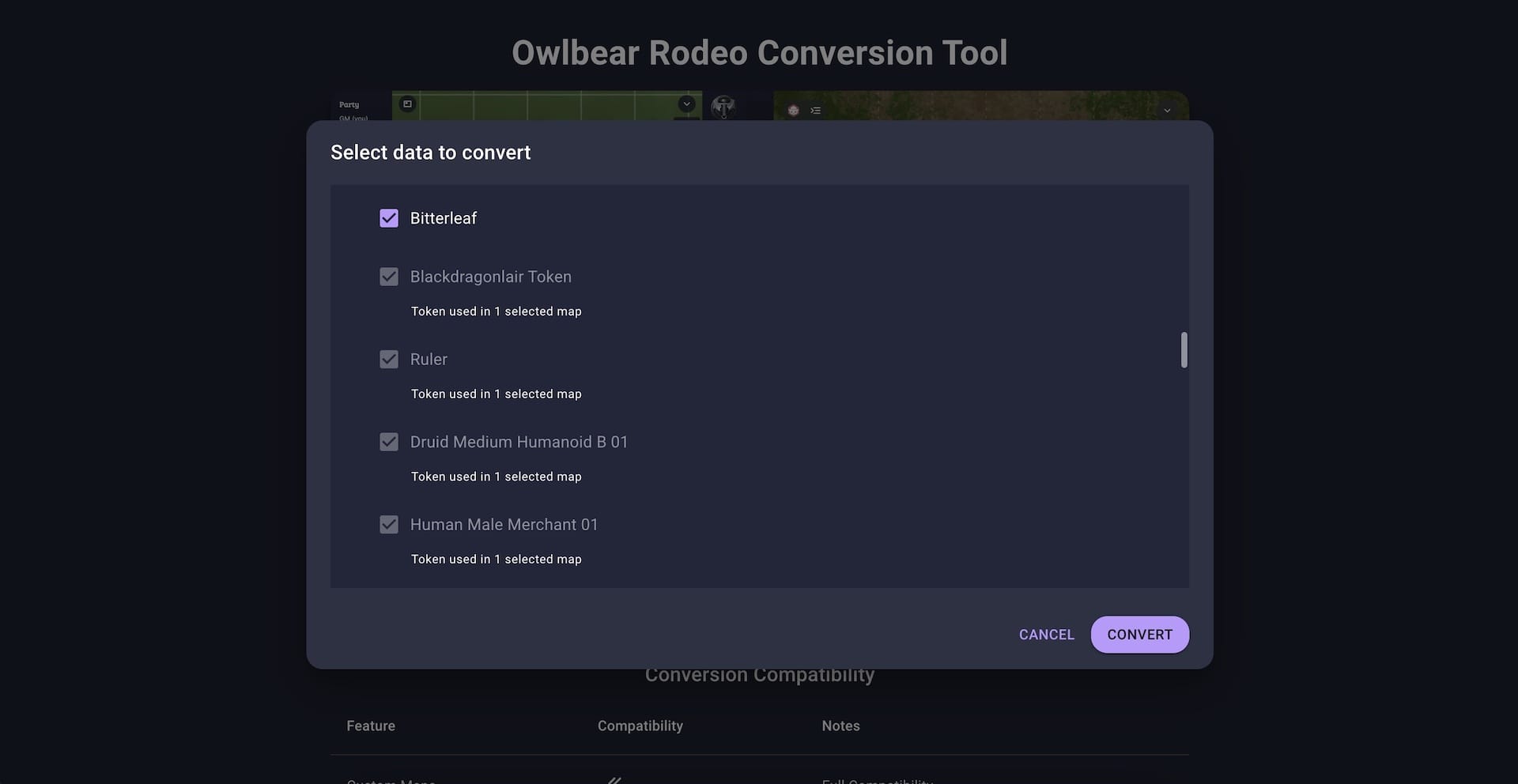Uncheck the Bitterleaf checkbox

tap(388, 218)
